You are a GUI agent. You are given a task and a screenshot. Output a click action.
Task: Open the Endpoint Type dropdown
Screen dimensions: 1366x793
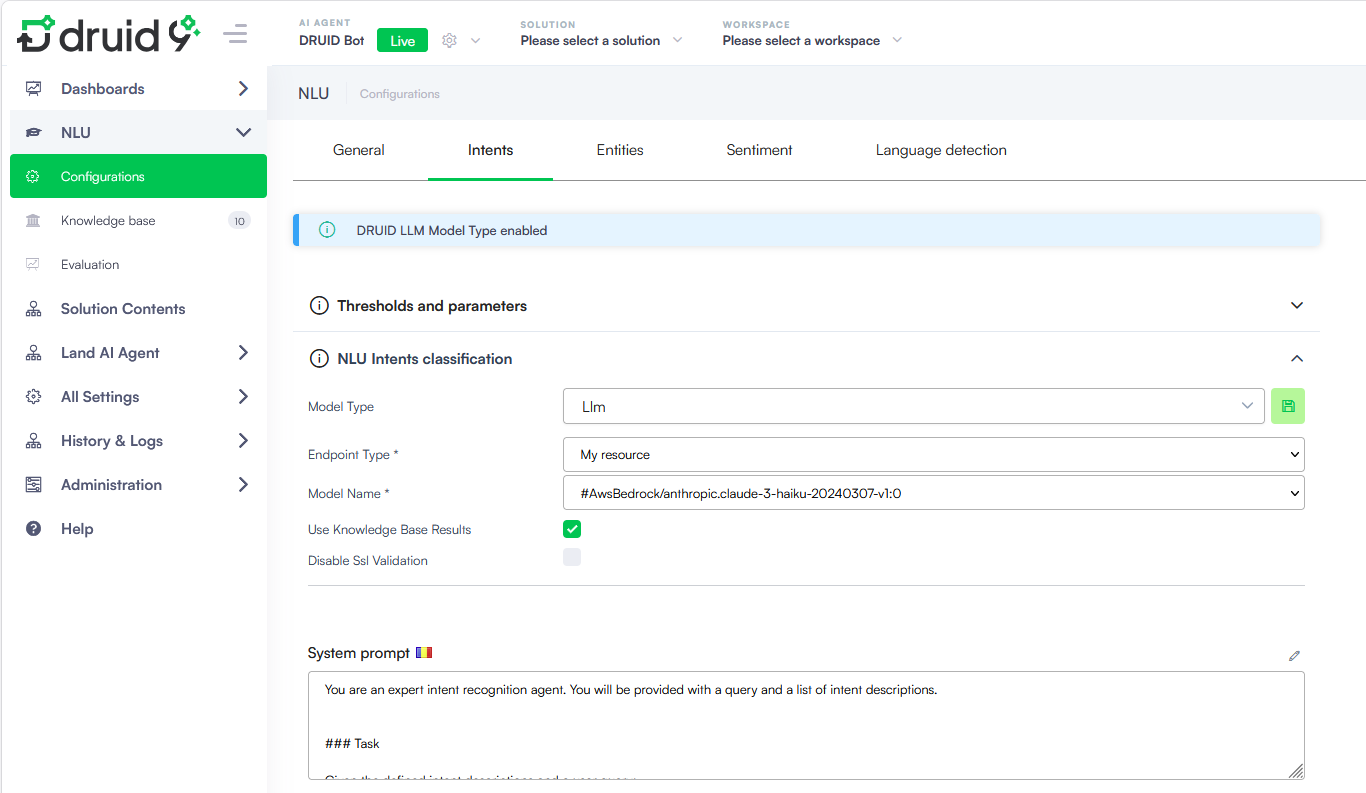pyautogui.click(x=933, y=454)
